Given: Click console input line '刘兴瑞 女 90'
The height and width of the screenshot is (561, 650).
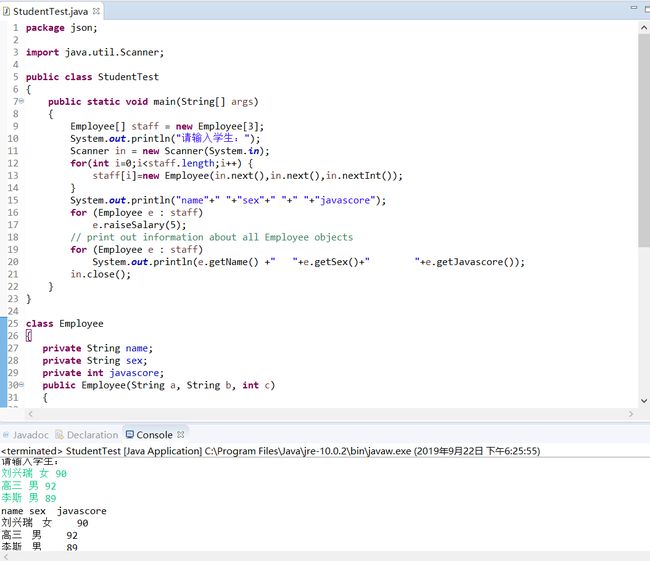Looking at the screenshot, I should (34, 473).
